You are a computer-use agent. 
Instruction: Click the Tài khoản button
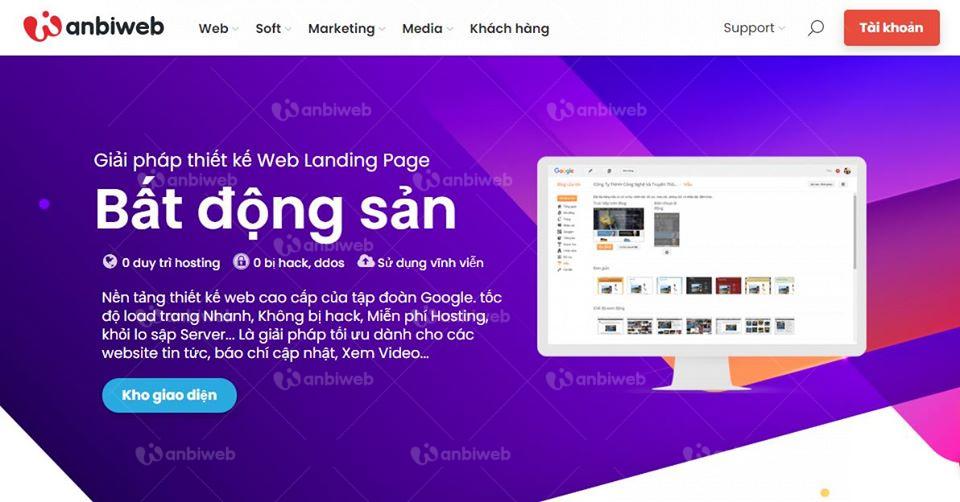coord(891,28)
